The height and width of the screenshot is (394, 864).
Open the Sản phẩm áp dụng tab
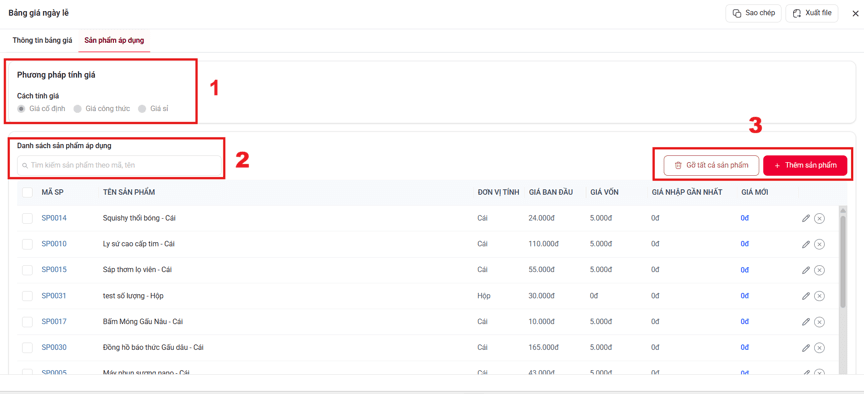click(114, 40)
